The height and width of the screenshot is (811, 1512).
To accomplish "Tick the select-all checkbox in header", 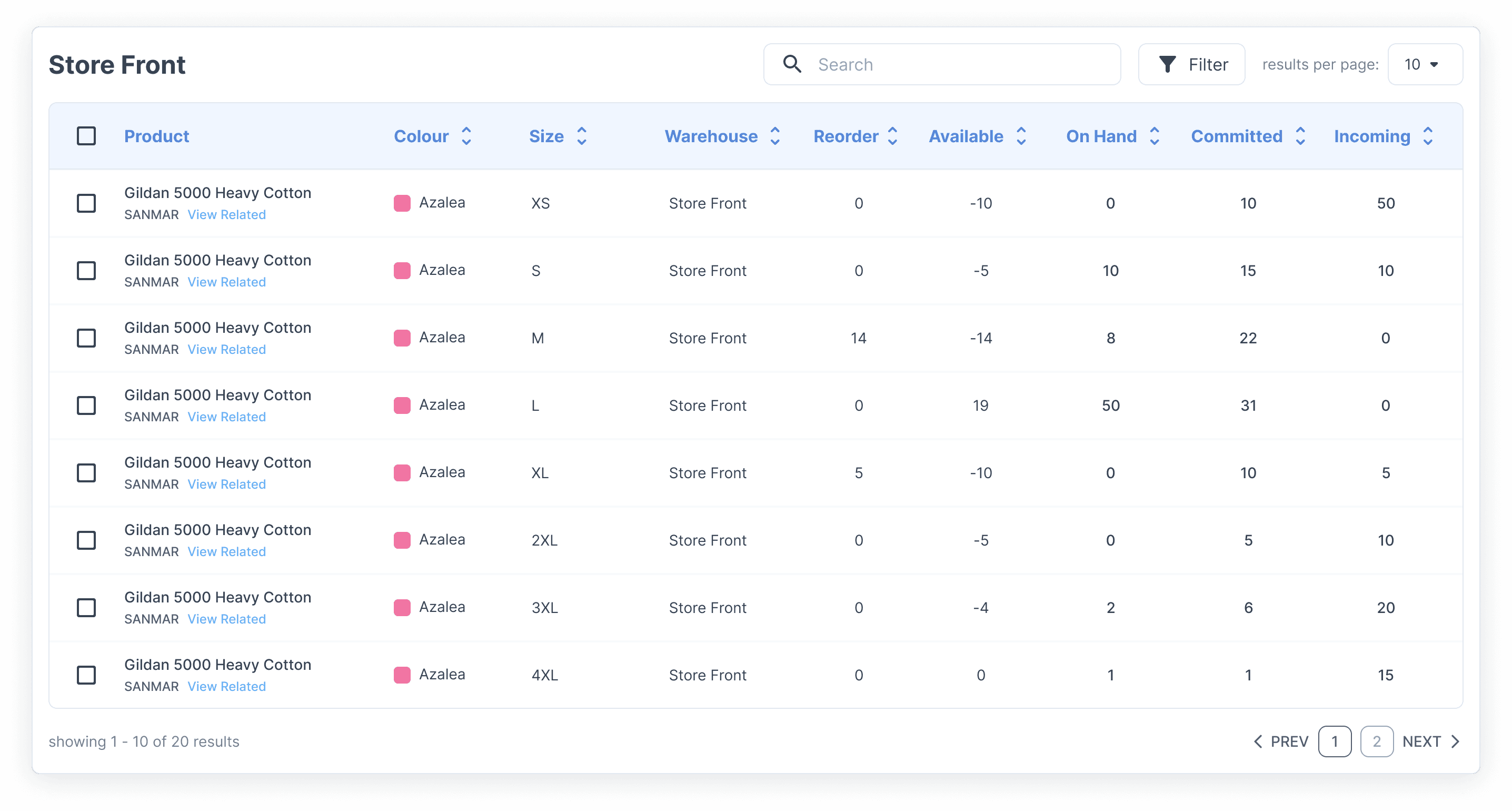I will click(86, 136).
